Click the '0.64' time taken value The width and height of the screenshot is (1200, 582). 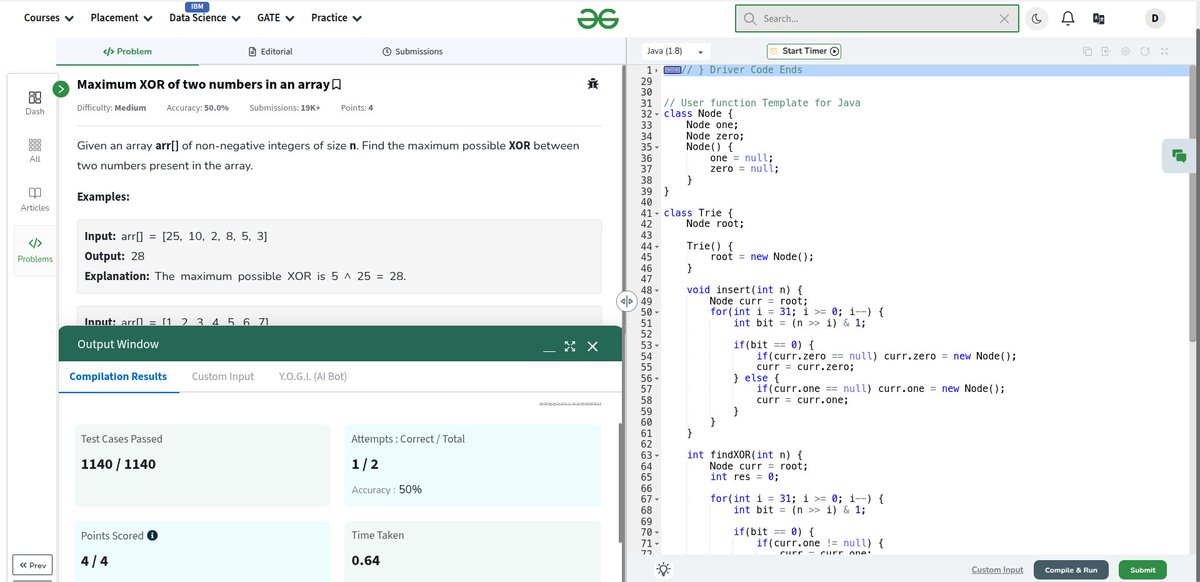click(x=366, y=560)
